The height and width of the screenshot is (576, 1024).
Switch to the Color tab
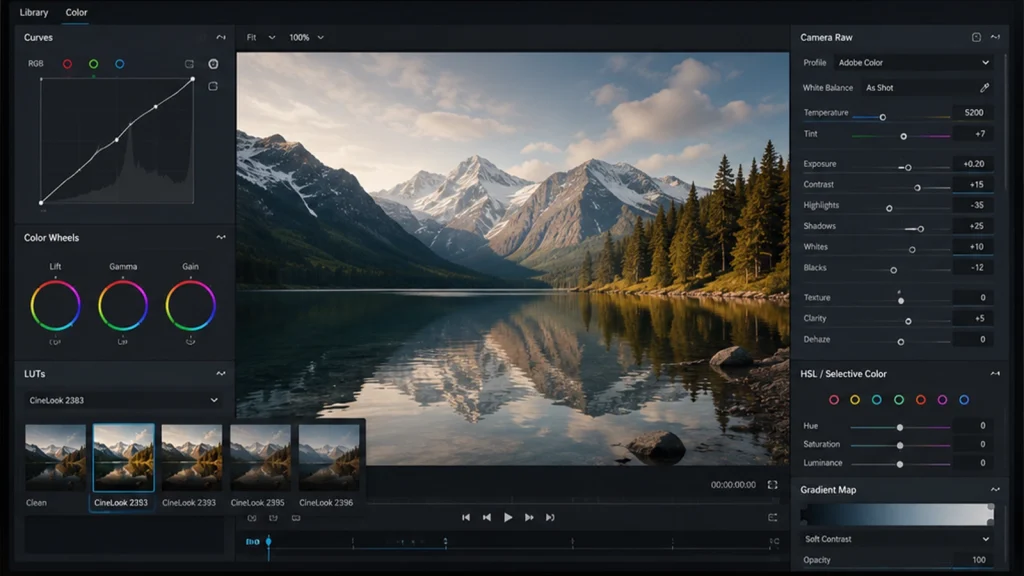click(76, 12)
